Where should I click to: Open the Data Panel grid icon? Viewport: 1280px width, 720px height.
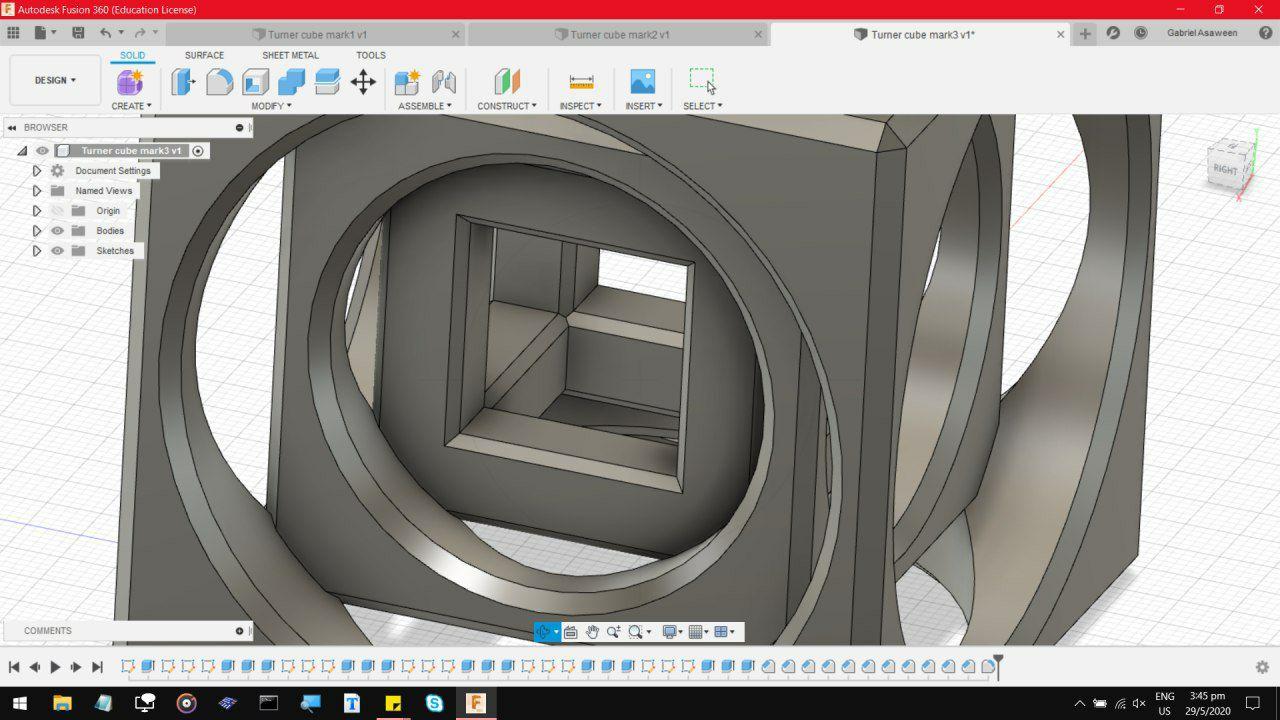pyautogui.click(x=13, y=33)
